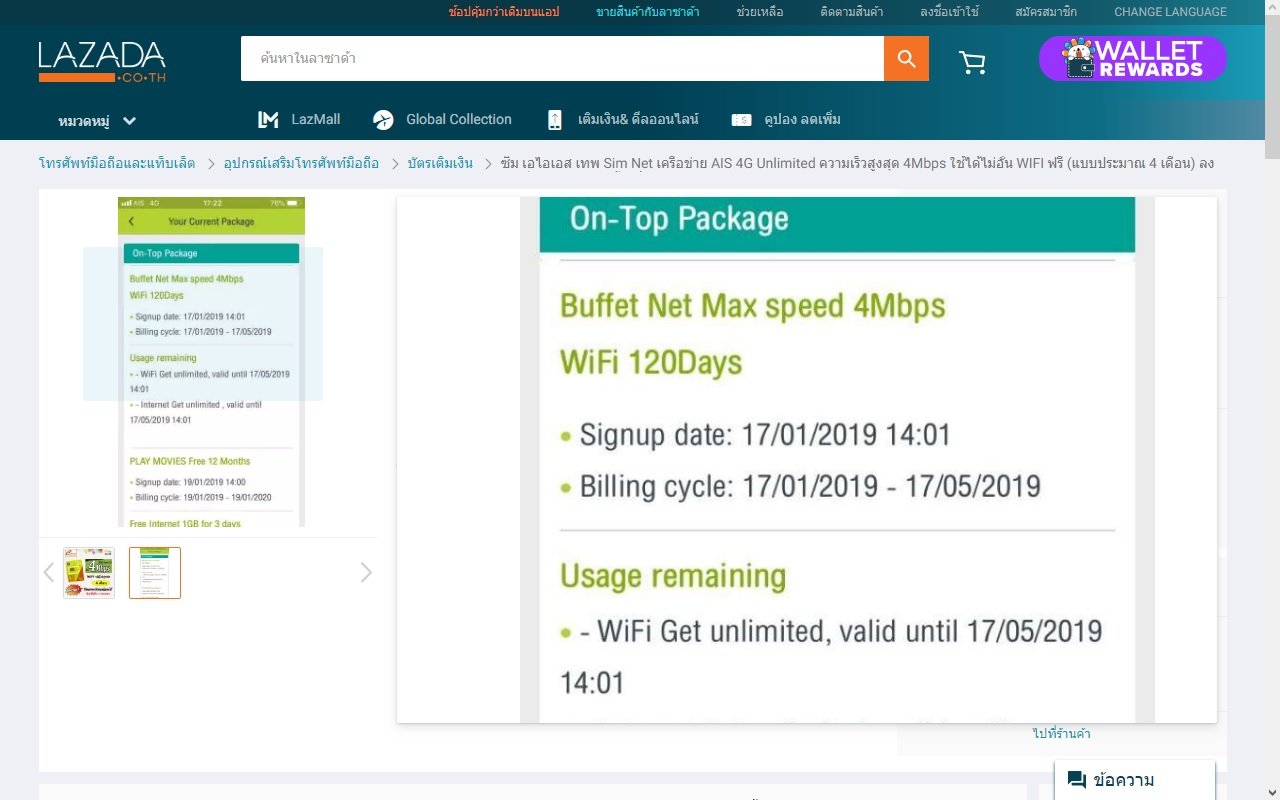Click the coupon ticket icon
This screenshot has width=1280, height=800.
coord(741,120)
